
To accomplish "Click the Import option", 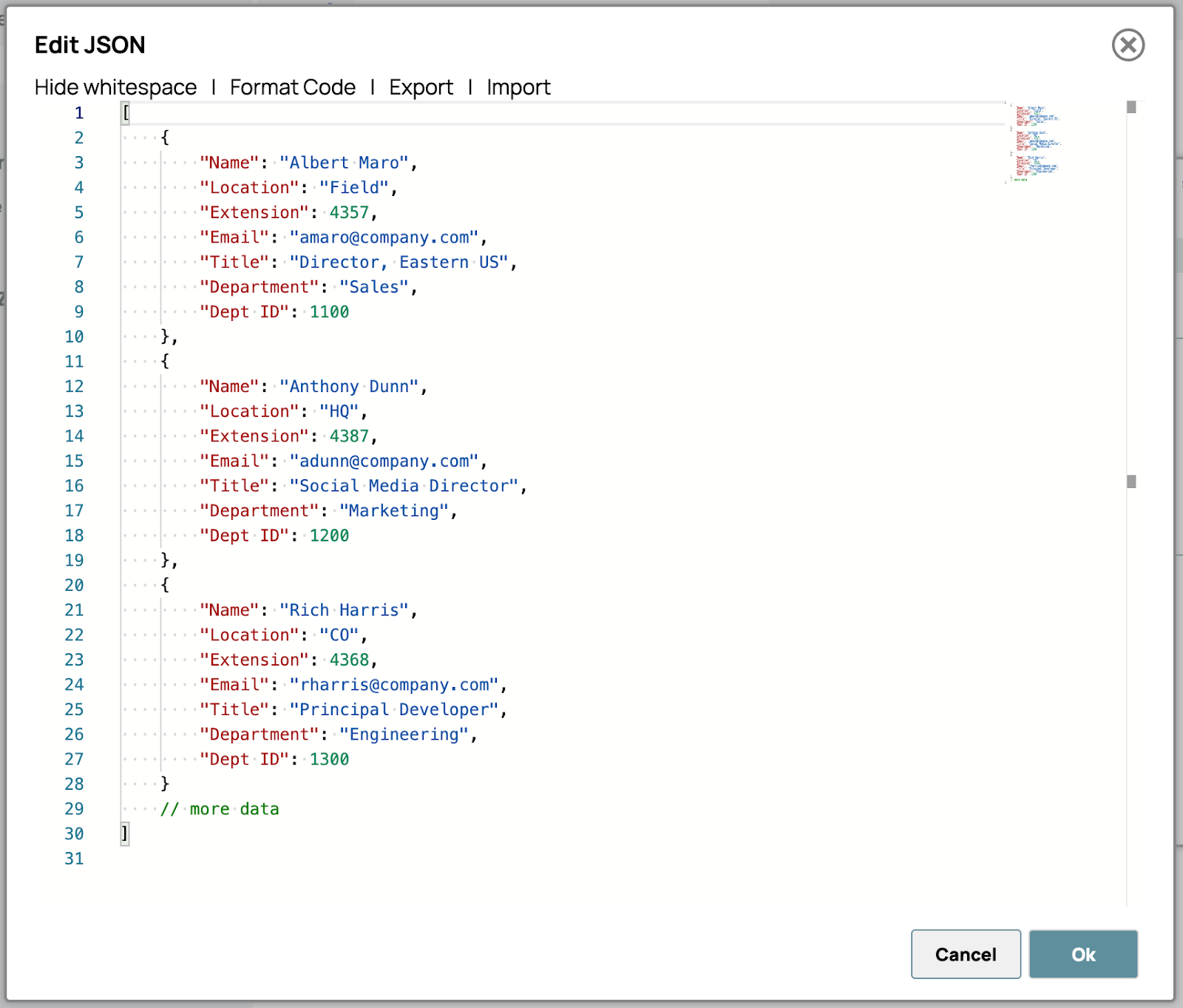I will point(518,87).
